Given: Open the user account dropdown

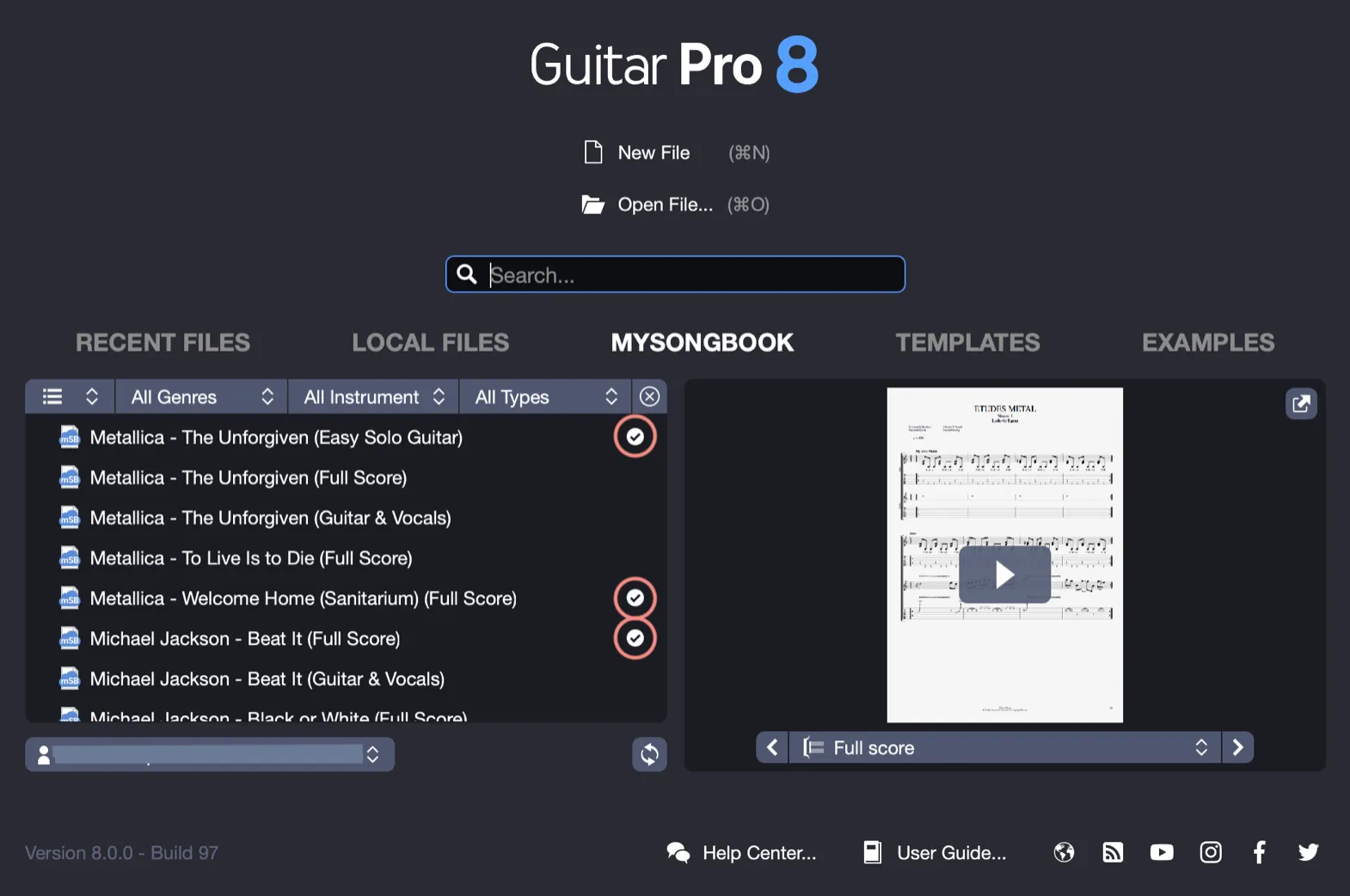Looking at the screenshot, I should (210, 754).
